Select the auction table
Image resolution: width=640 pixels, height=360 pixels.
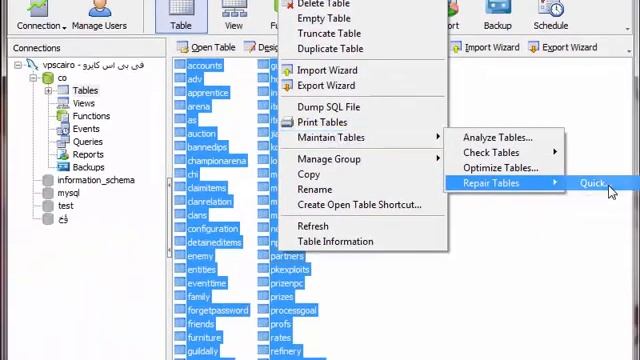pyautogui.click(x=201, y=133)
